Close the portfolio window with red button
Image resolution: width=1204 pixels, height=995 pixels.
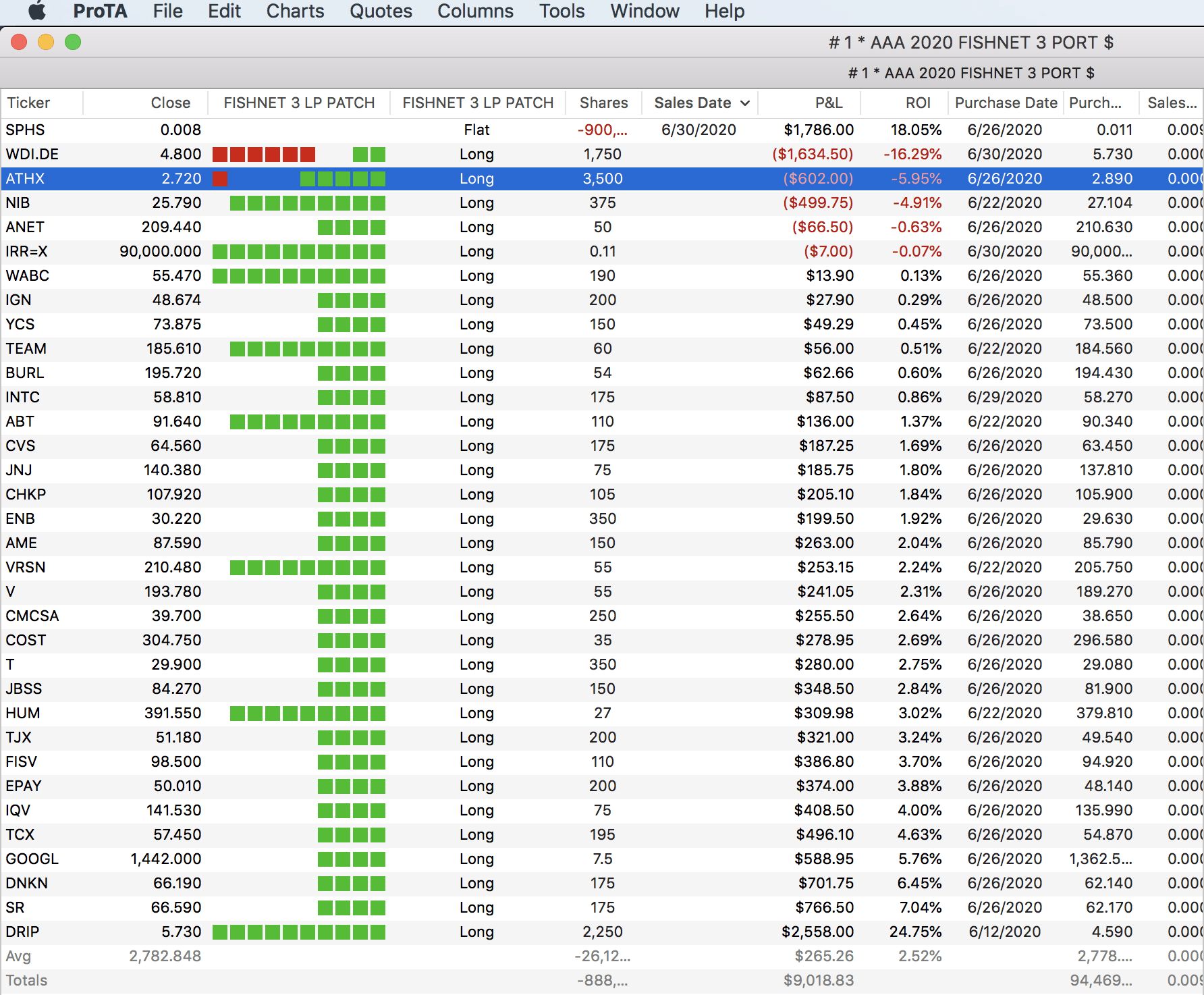click(19, 42)
